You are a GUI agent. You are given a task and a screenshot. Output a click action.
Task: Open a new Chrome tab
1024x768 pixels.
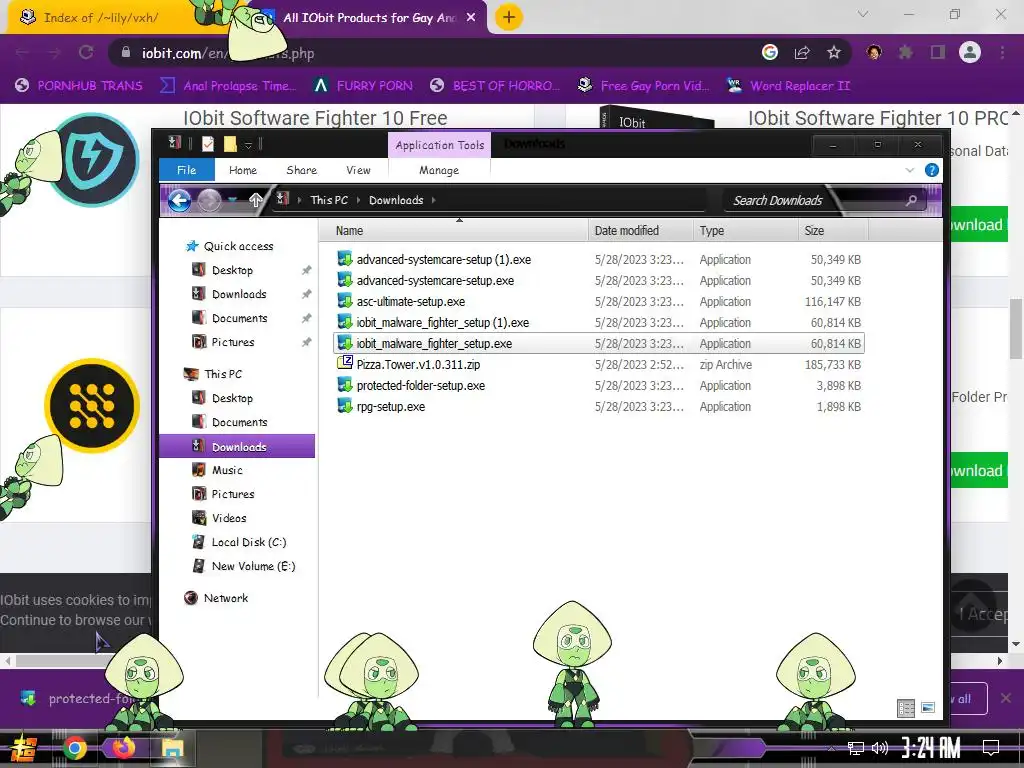[509, 17]
